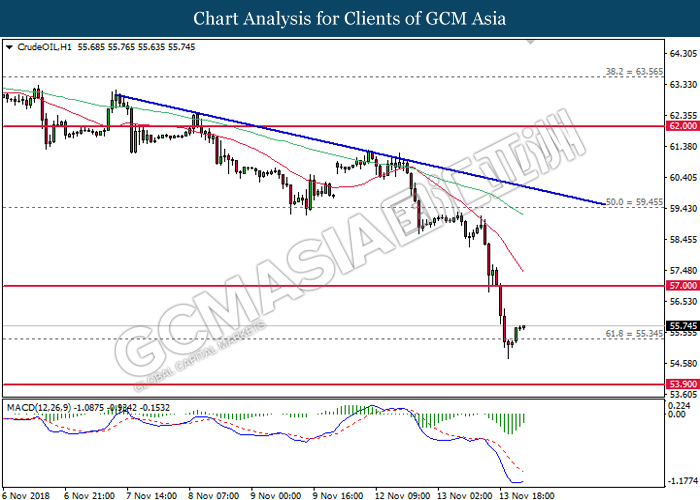Click the -1.1774 MACD scale value
700x500 pixels.
(x=683, y=481)
